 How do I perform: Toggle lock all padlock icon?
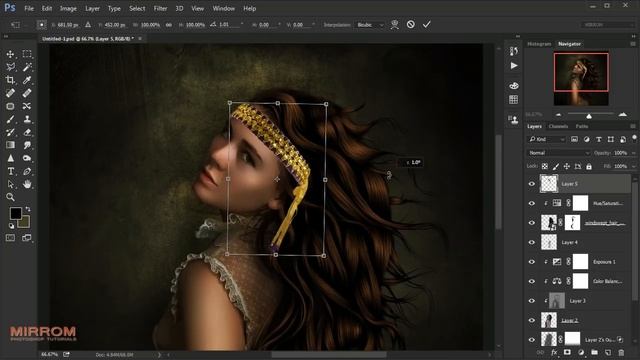[589, 167]
